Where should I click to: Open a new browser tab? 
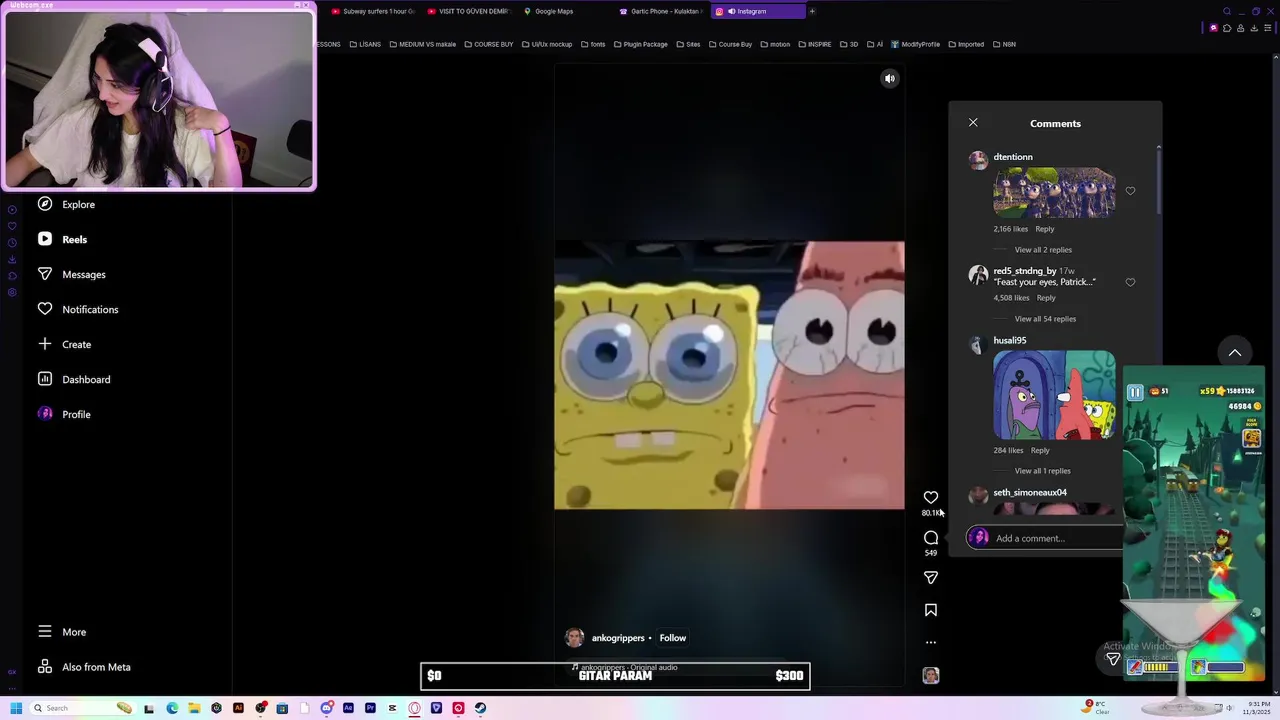point(812,11)
